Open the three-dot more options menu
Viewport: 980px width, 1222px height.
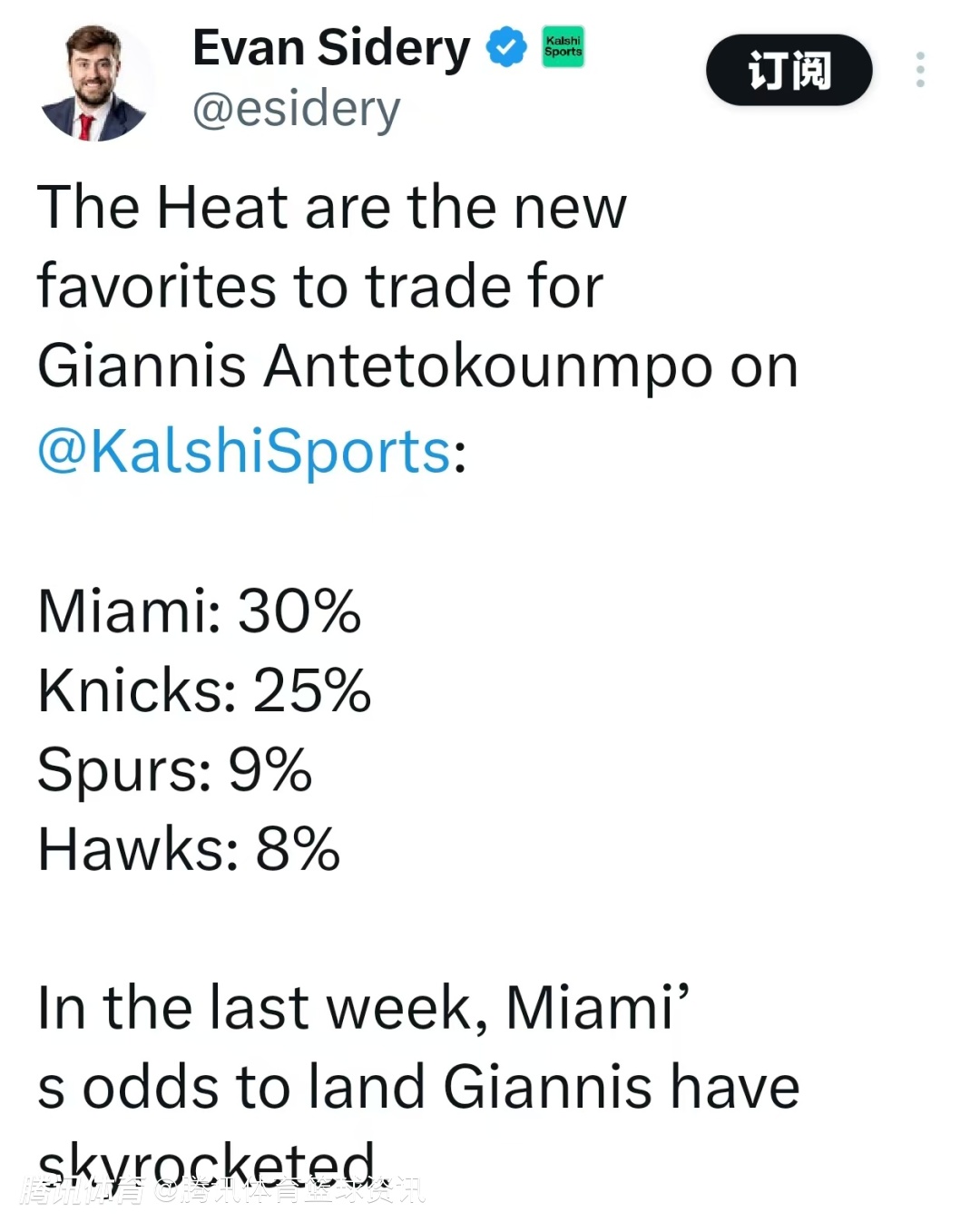(x=920, y=70)
